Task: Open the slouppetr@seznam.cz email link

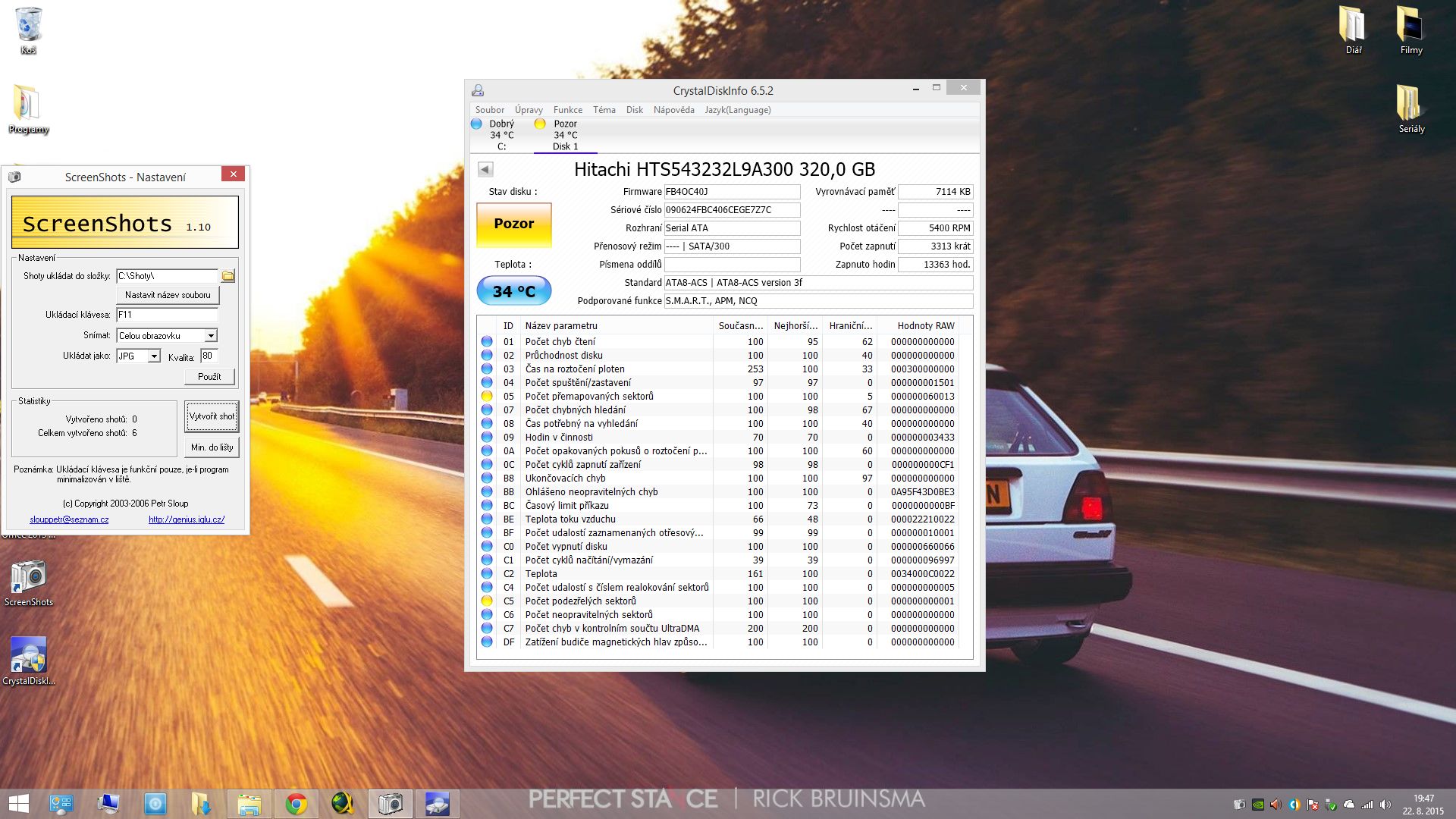Action: (x=69, y=519)
